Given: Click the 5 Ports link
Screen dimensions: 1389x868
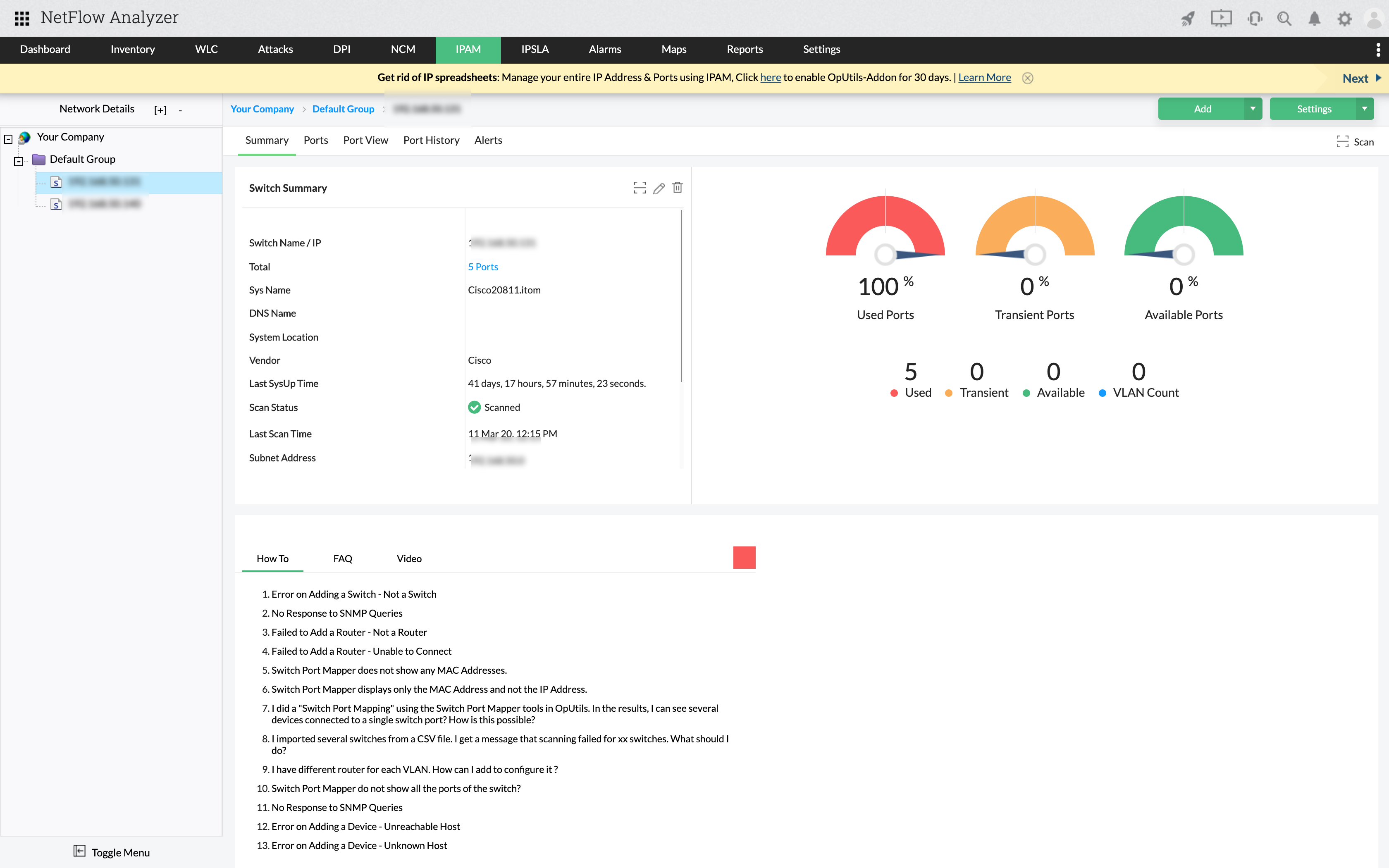Looking at the screenshot, I should pos(483,266).
